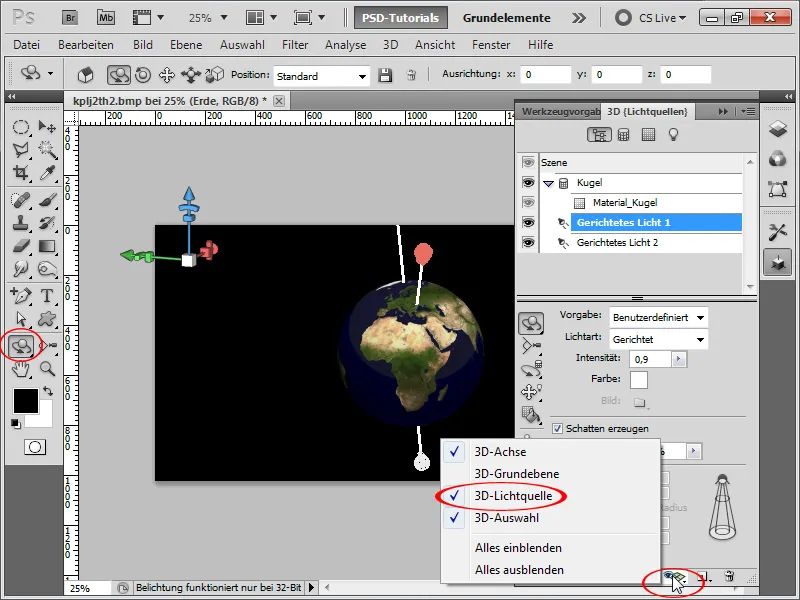Select the Move tool
The image size is (800, 600).
pos(47,127)
